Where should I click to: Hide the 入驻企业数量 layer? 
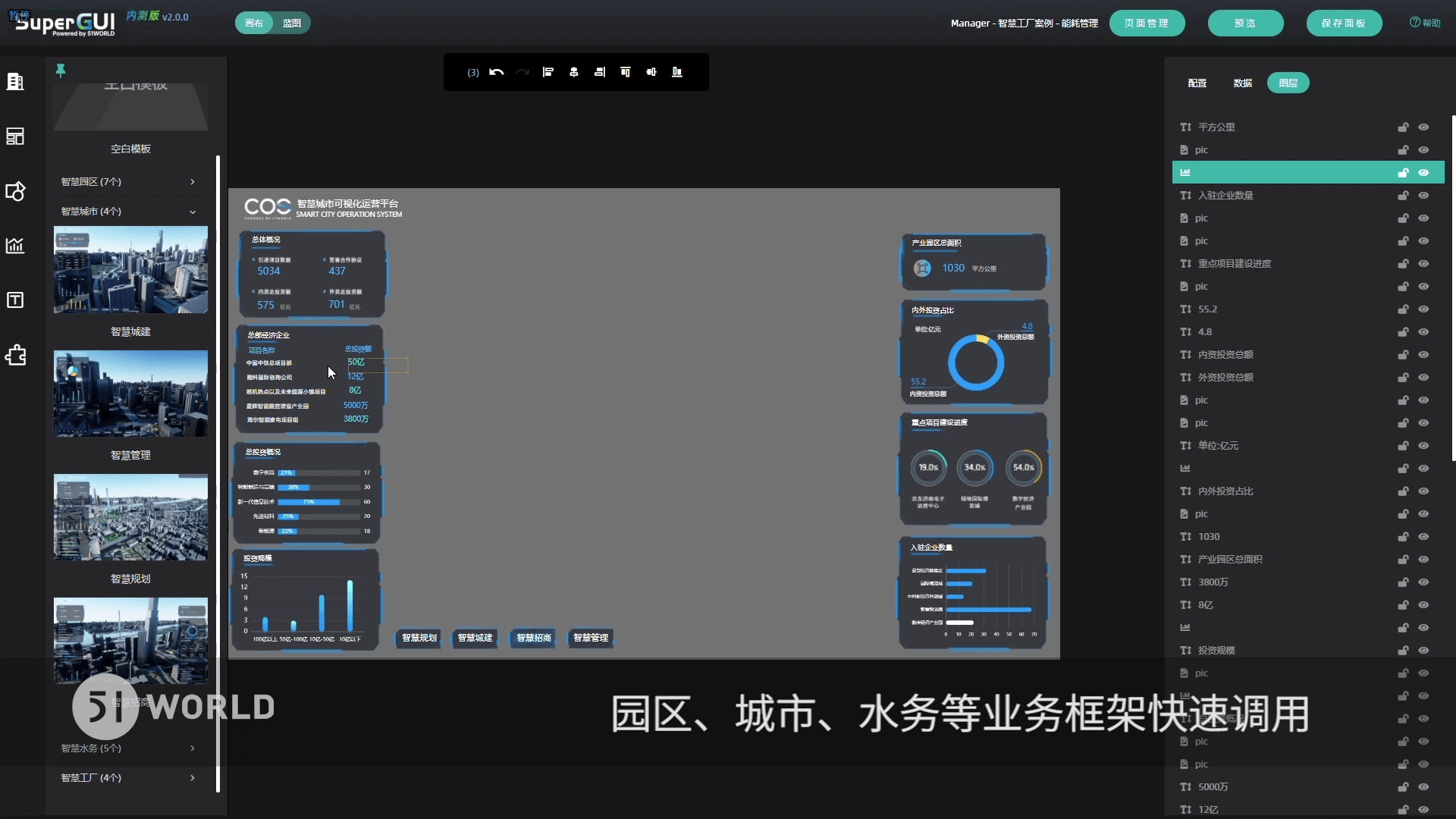point(1423,196)
